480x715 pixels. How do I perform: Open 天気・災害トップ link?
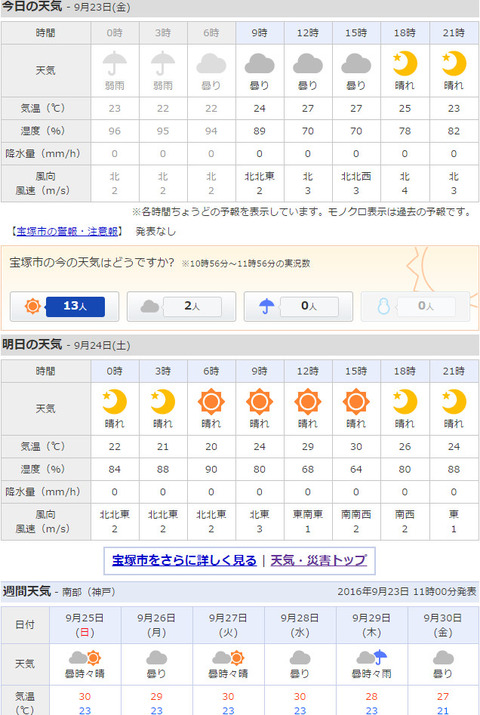[318, 560]
